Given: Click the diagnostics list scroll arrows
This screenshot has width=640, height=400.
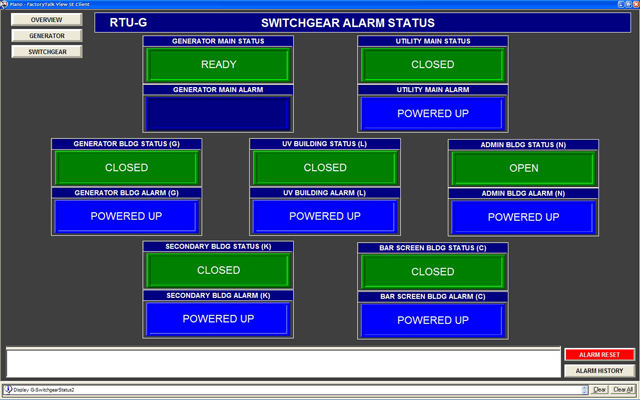Looking at the screenshot, I should click(x=583, y=389).
